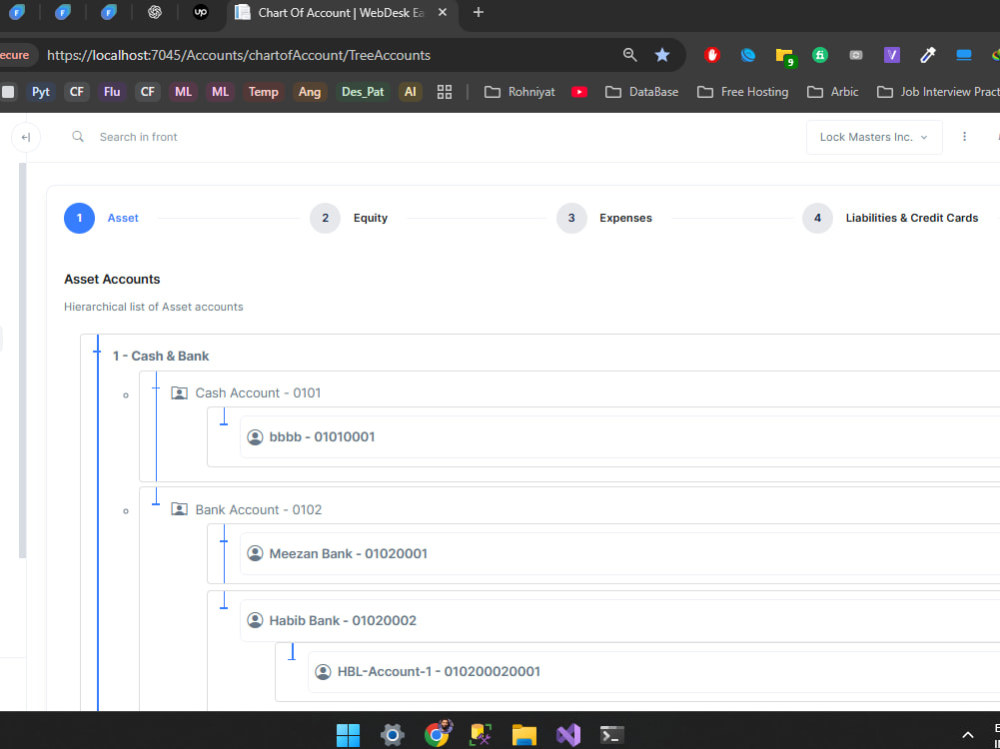Go to step 2 Equity
Viewport: 1000px width, 749px height.
tap(349, 218)
